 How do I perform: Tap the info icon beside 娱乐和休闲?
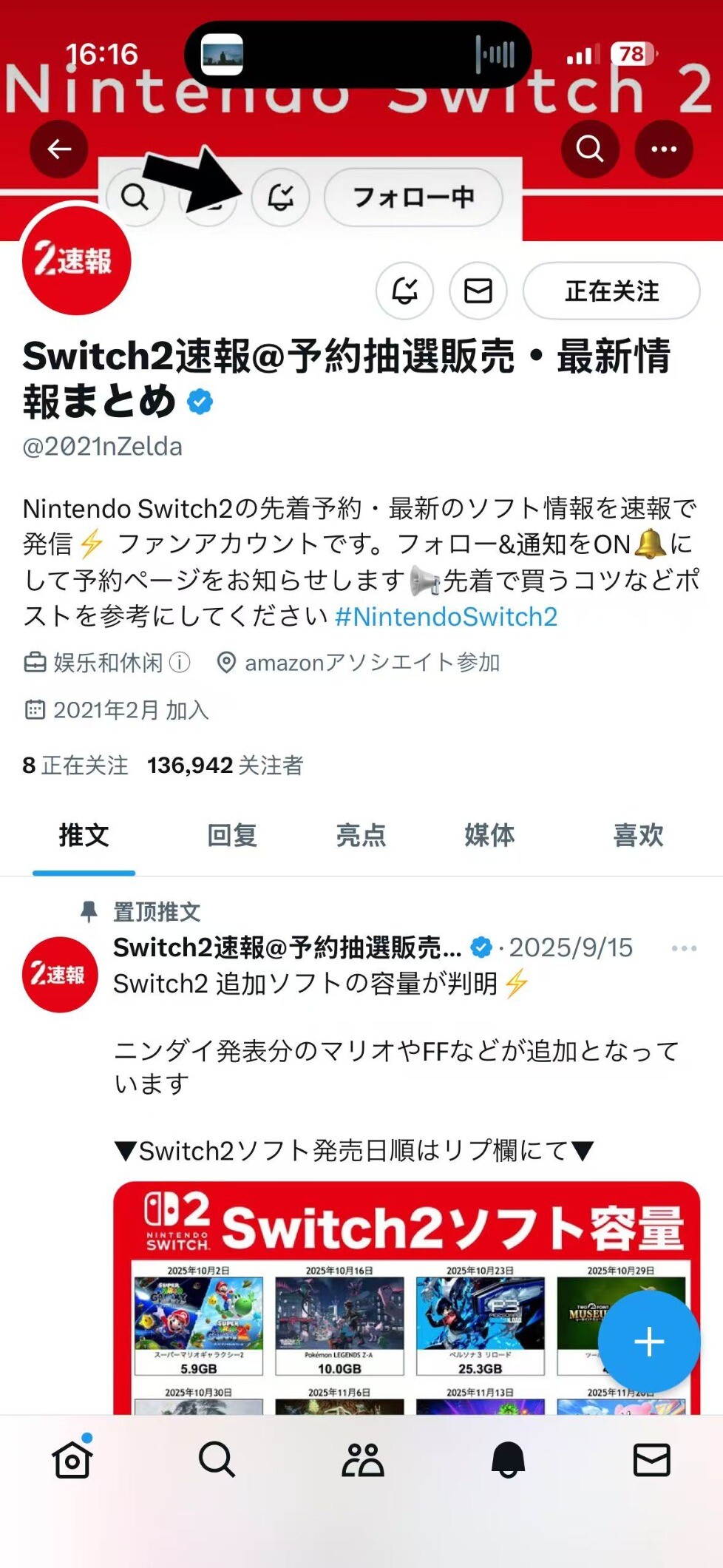(x=180, y=663)
